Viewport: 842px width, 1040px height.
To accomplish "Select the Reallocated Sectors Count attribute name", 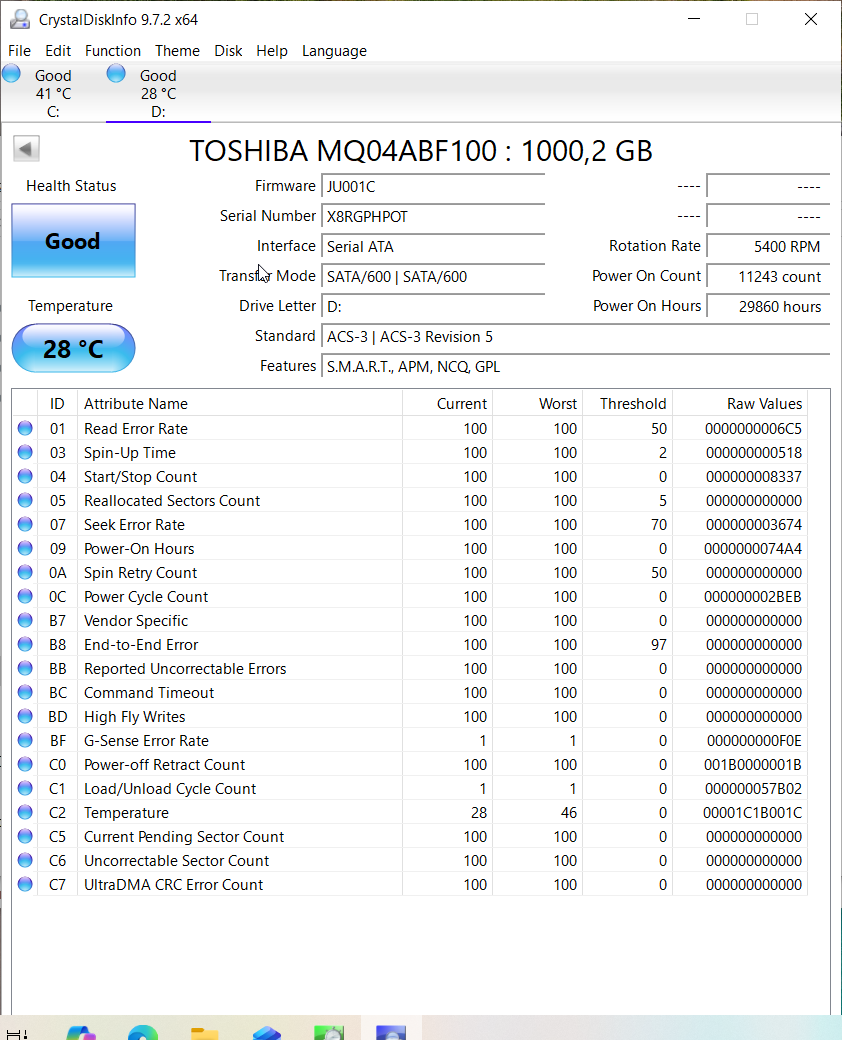I will click(172, 501).
